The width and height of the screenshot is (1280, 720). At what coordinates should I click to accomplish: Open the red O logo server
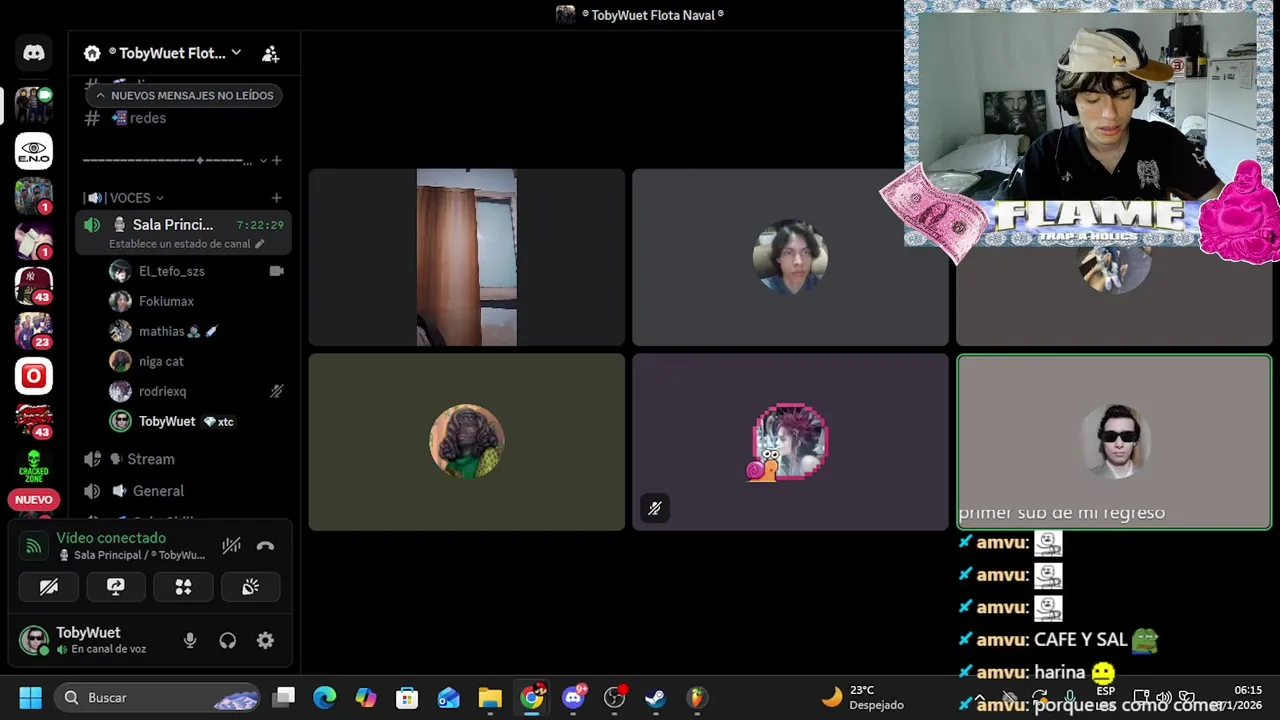point(34,376)
